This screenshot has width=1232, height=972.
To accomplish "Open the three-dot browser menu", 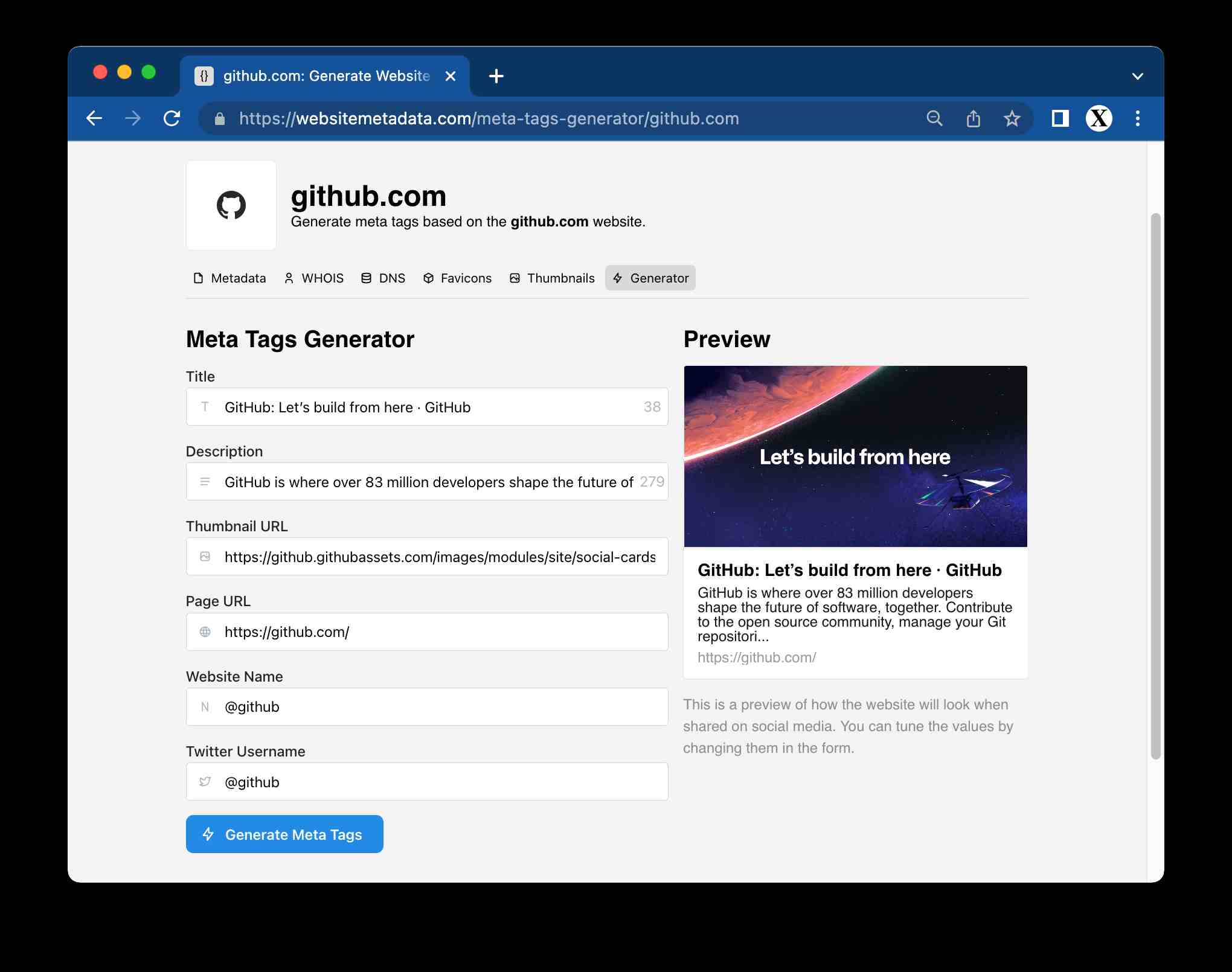I will [1138, 118].
